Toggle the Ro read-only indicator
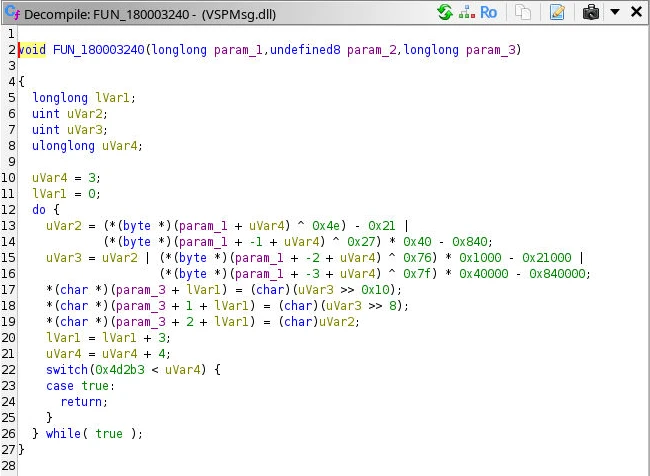Screen dimensions: 650x476 point(488,12)
